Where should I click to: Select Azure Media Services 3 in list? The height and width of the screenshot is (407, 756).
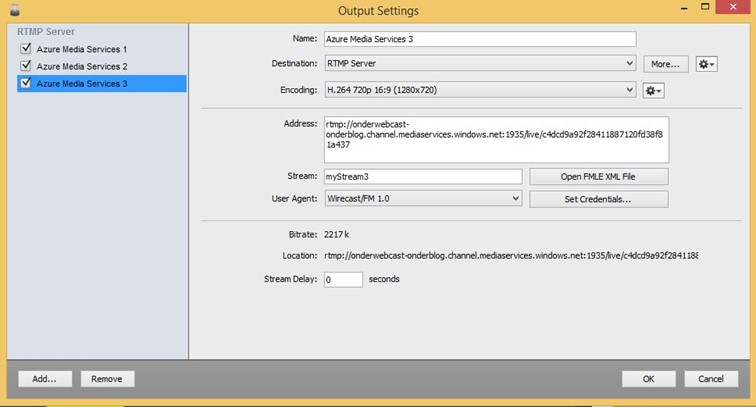tap(102, 83)
